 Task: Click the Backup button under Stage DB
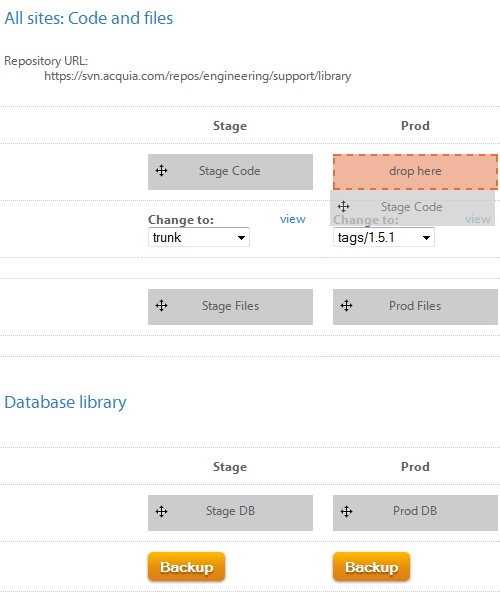point(187,567)
